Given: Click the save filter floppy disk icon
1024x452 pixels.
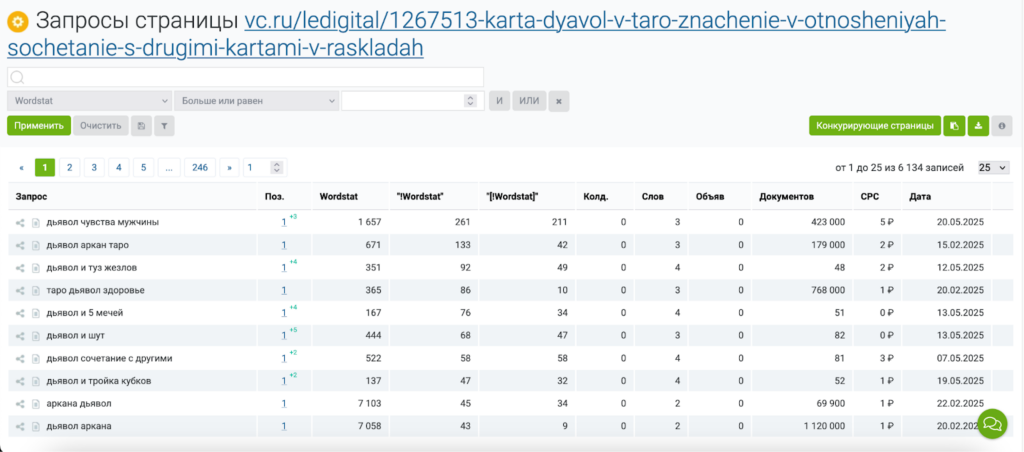Looking at the screenshot, I should [x=141, y=126].
